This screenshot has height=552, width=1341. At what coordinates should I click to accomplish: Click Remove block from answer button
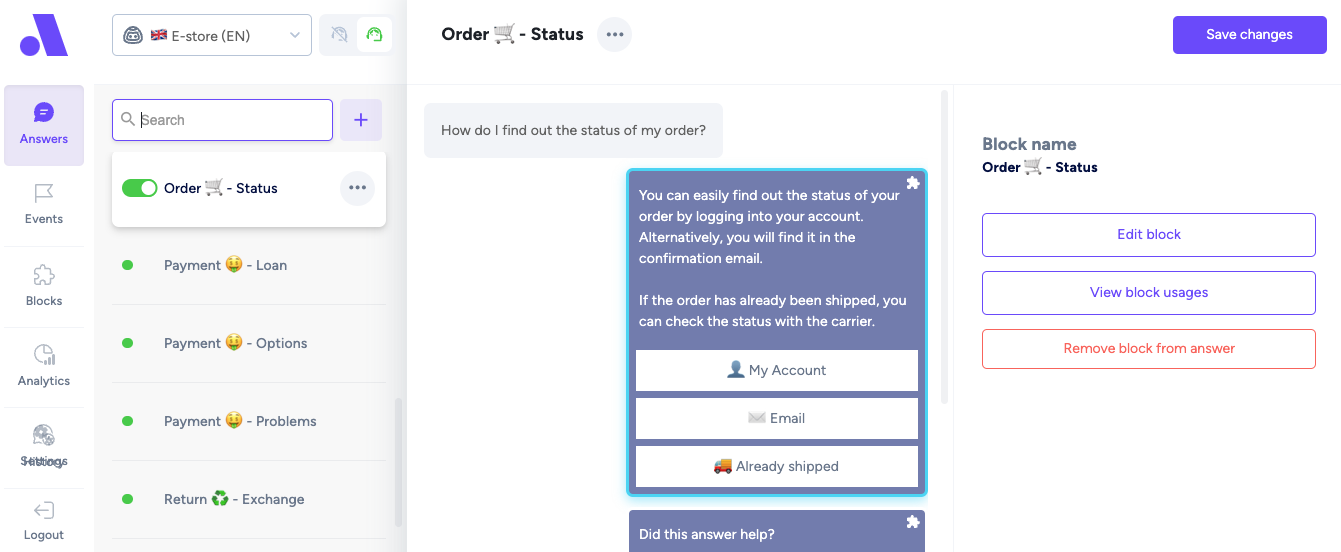(1149, 349)
